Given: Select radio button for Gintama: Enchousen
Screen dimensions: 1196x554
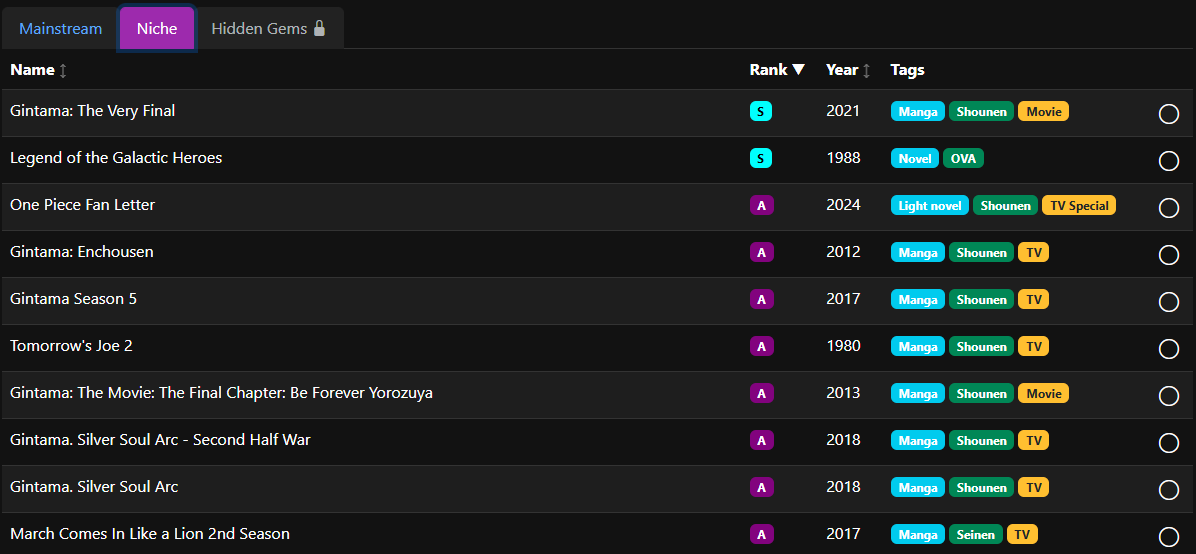Looking at the screenshot, I should [1169, 255].
